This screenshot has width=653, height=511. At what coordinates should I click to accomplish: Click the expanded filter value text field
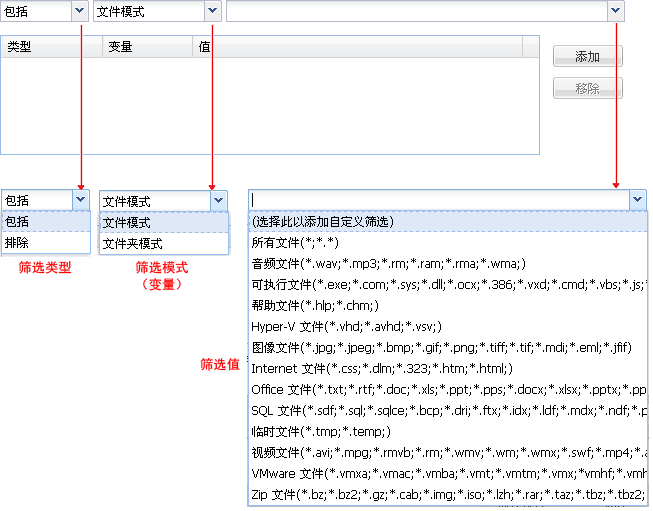[x=439, y=200]
